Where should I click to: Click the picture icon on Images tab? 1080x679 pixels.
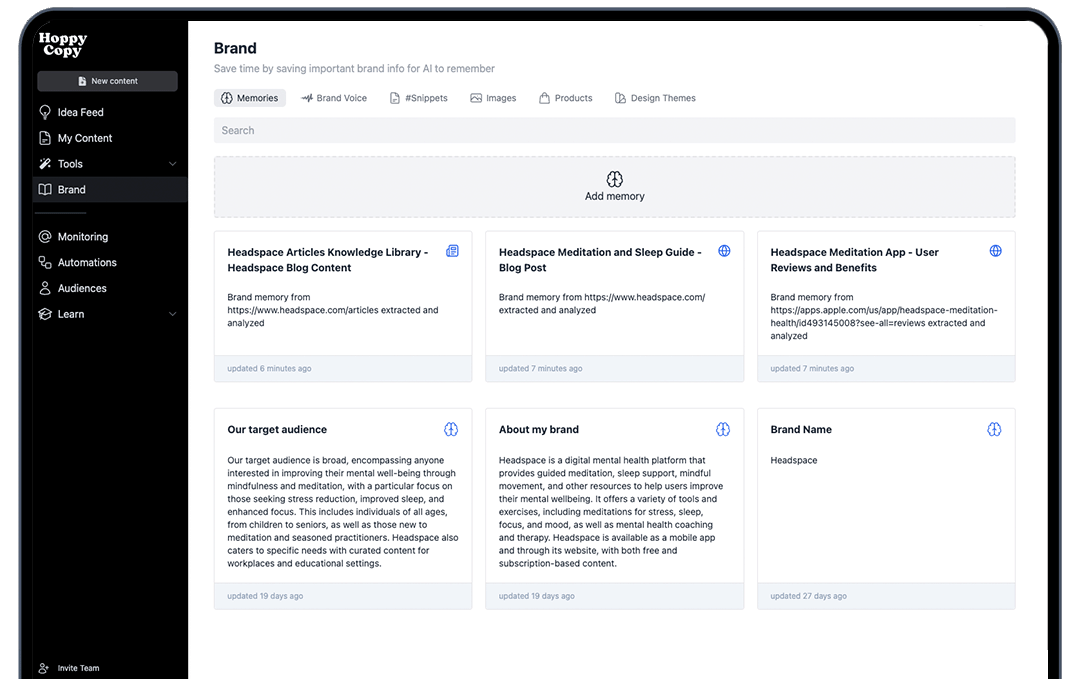pos(476,98)
